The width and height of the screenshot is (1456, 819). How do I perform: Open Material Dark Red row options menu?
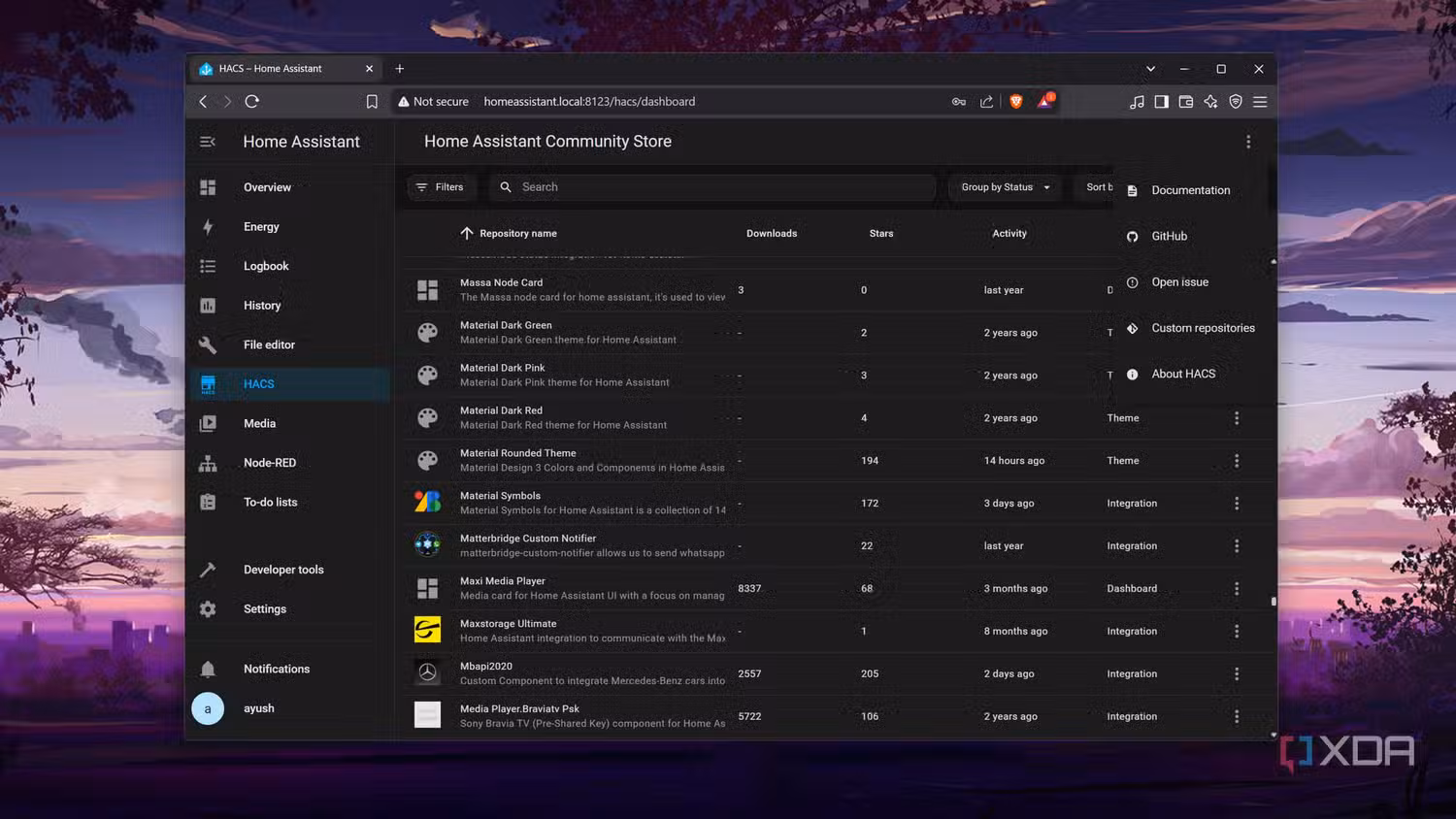1237,418
